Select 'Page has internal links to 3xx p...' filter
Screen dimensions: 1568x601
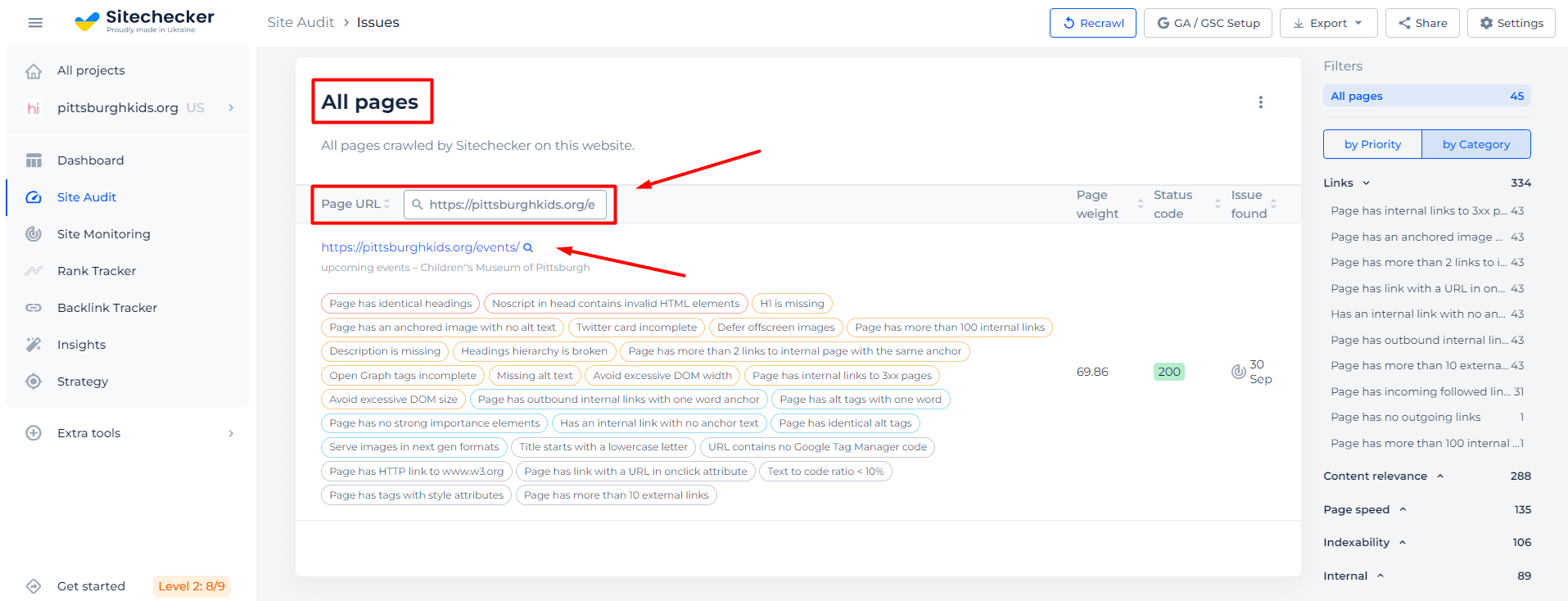[1426, 211]
